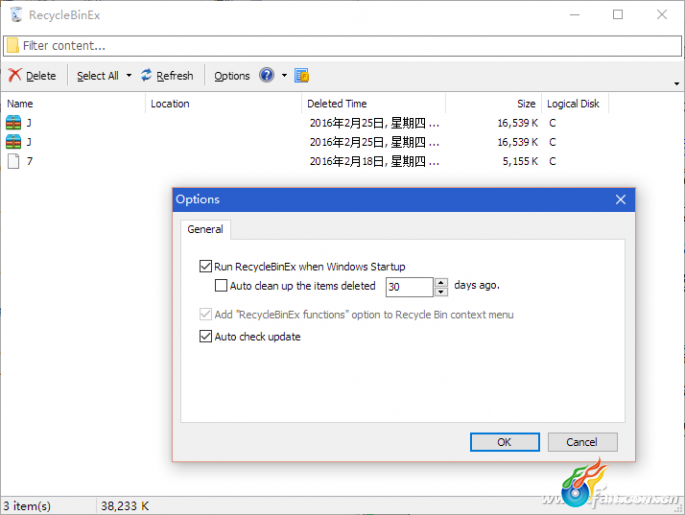
Task: Click the 5,155 K size cell
Action: pos(520,161)
